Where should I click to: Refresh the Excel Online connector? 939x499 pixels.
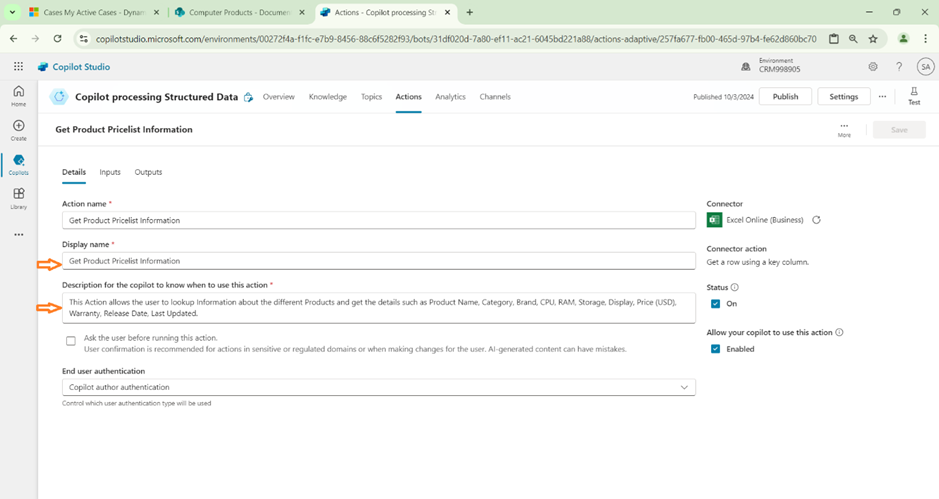coord(816,220)
